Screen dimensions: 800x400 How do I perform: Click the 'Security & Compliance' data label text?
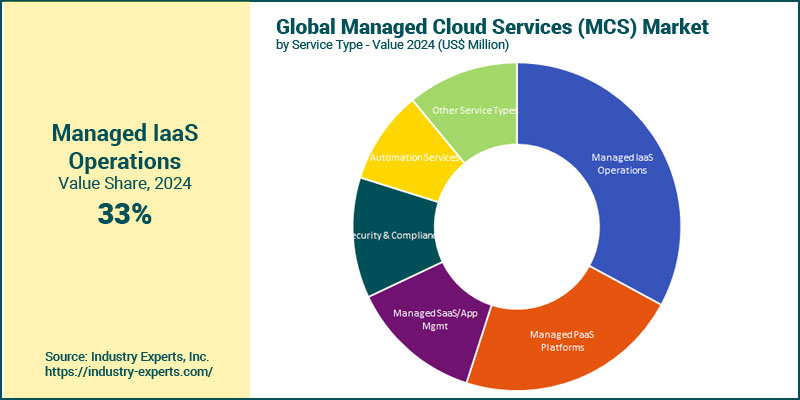(392, 235)
